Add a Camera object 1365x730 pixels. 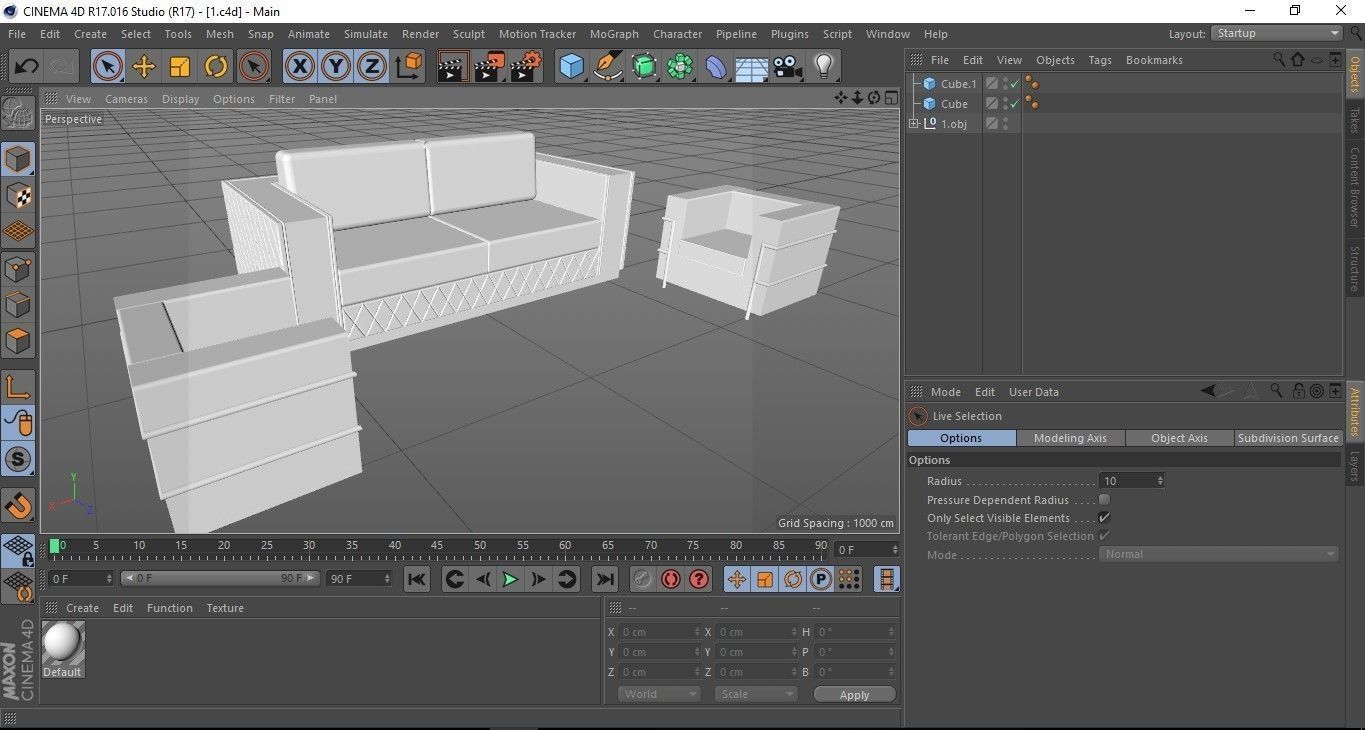point(787,67)
